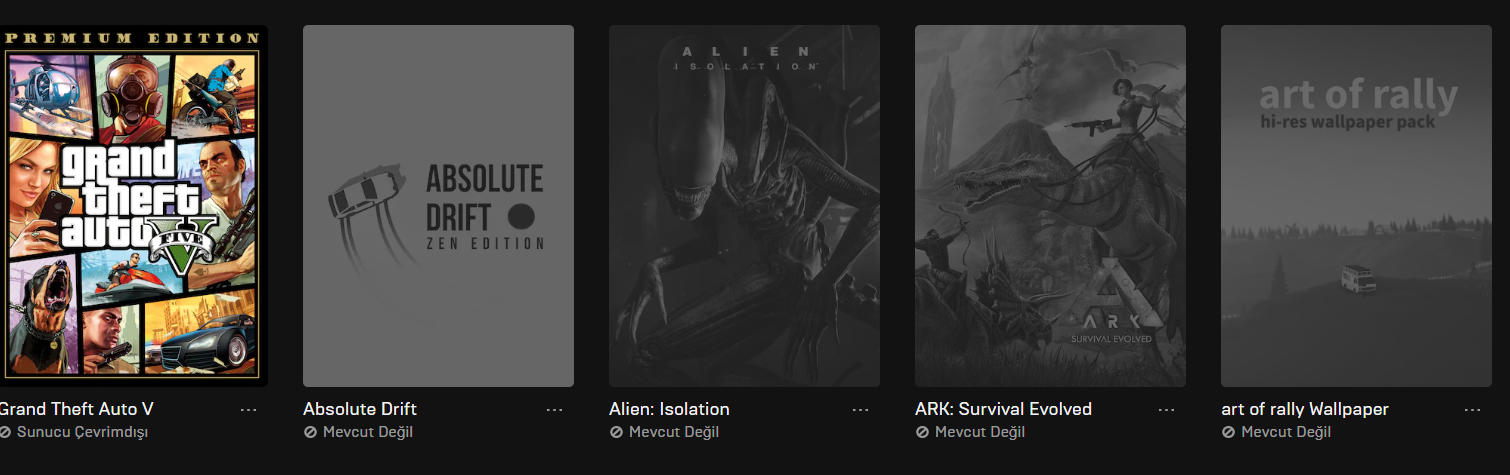
Task: Click the ARK: Survival Evolved title text
Action: pos(1003,409)
